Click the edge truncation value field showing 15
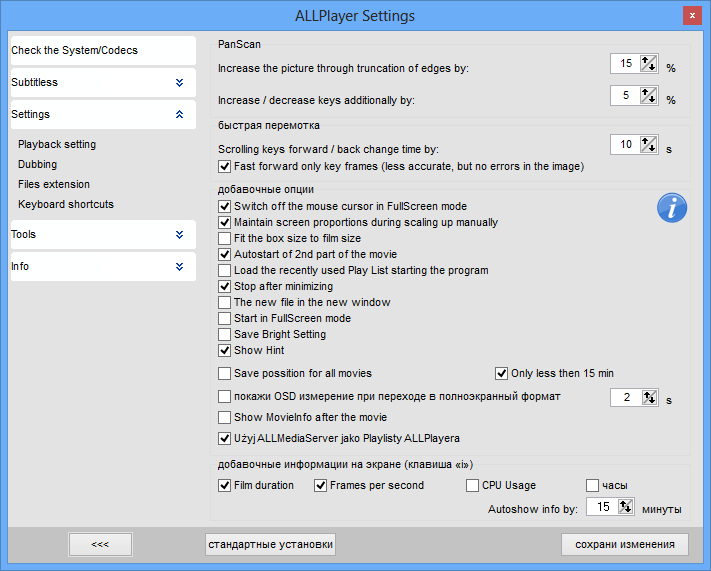Viewport: 711px width, 571px height. click(625, 63)
